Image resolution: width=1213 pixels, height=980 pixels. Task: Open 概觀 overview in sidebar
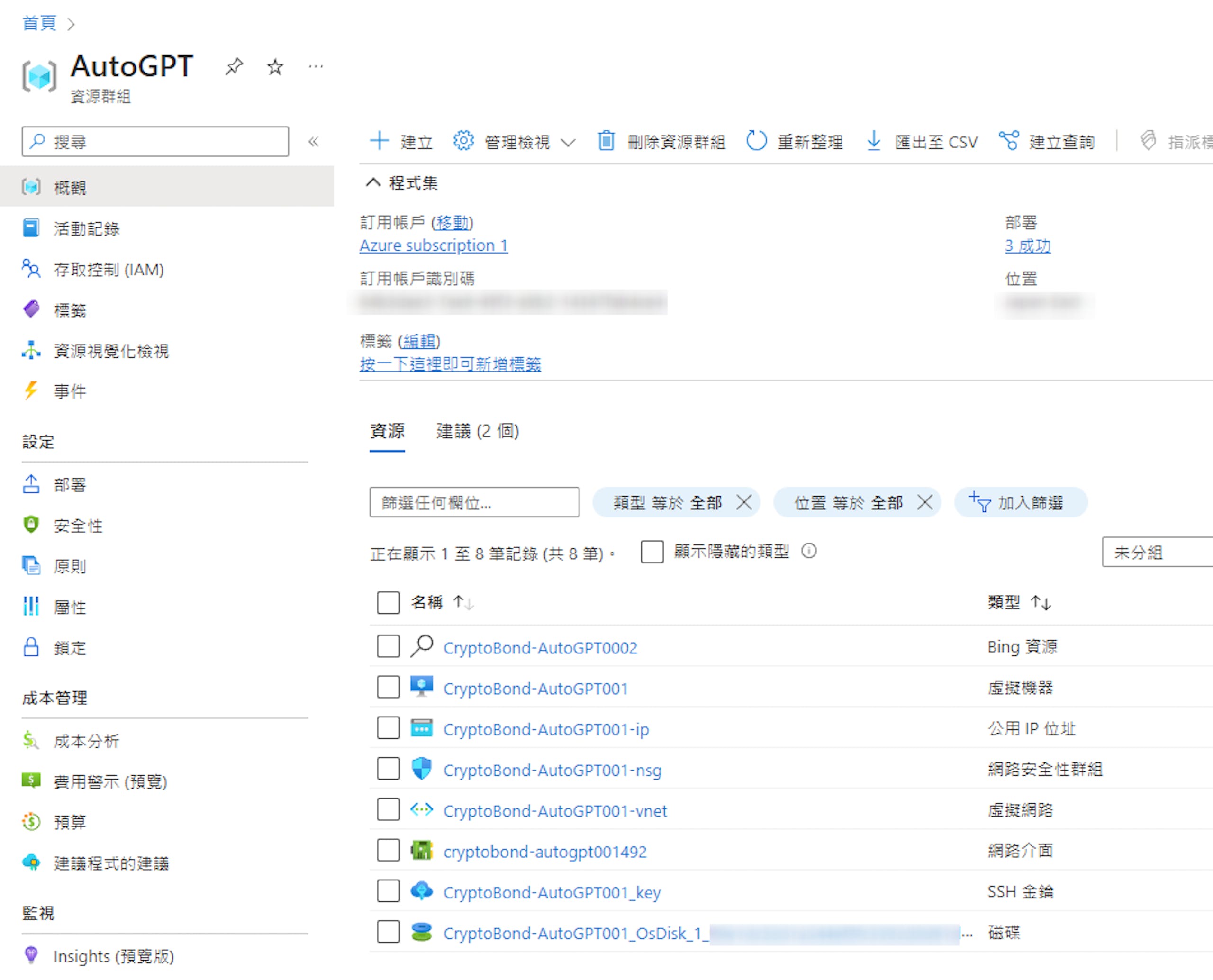[166, 187]
